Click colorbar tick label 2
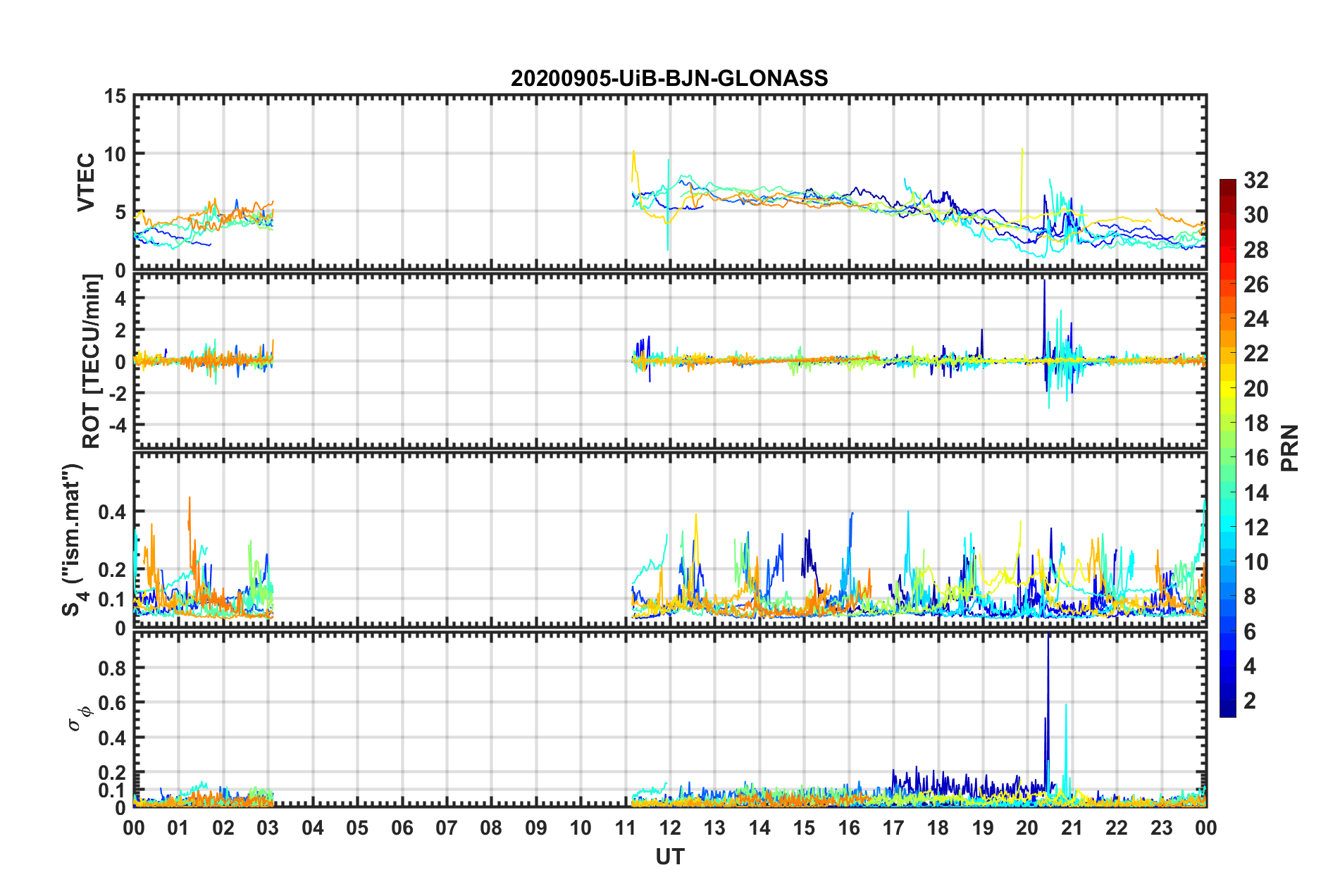 (1250, 700)
